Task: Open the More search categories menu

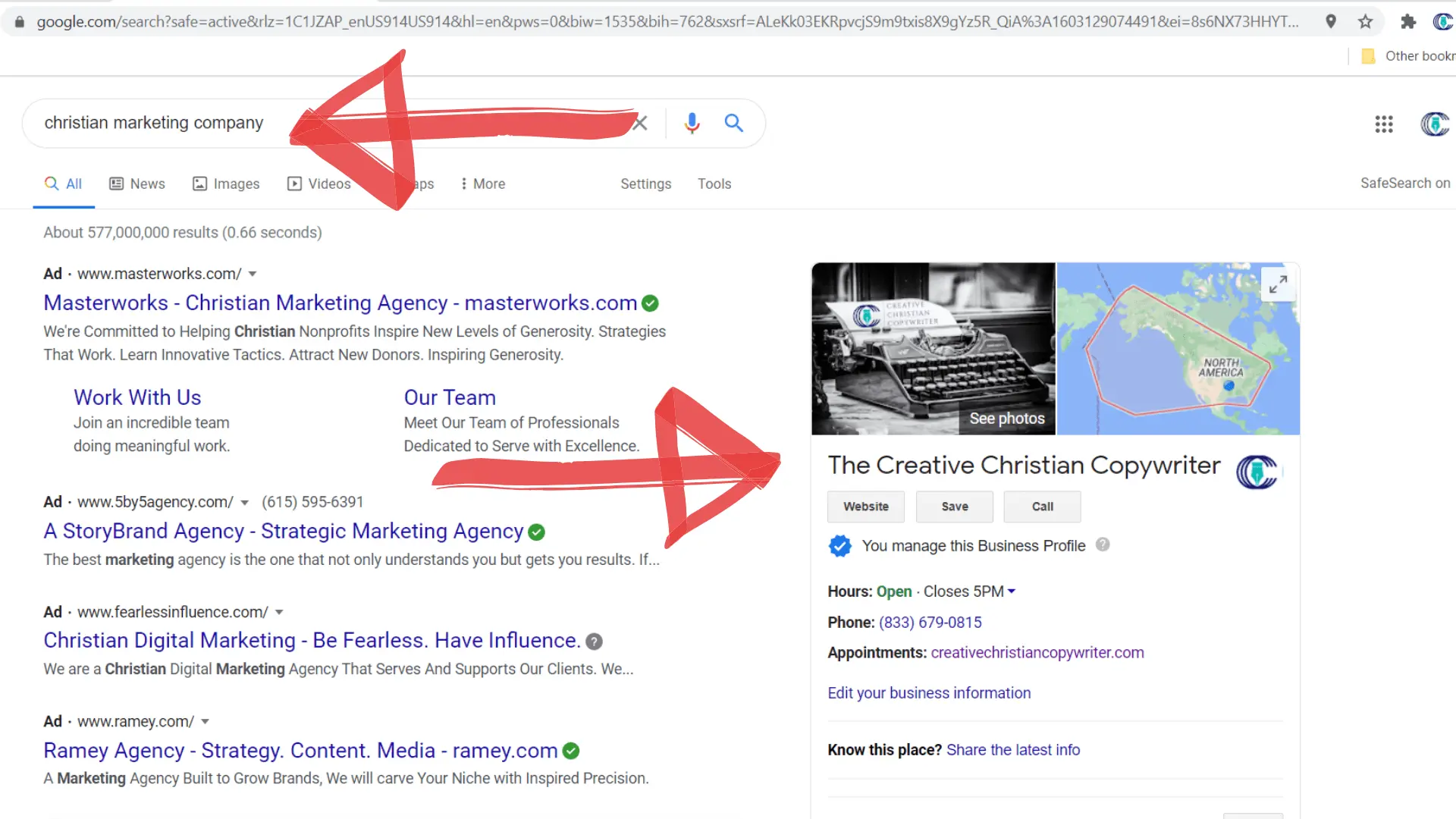Action: pyautogui.click(x=482, y=184)
